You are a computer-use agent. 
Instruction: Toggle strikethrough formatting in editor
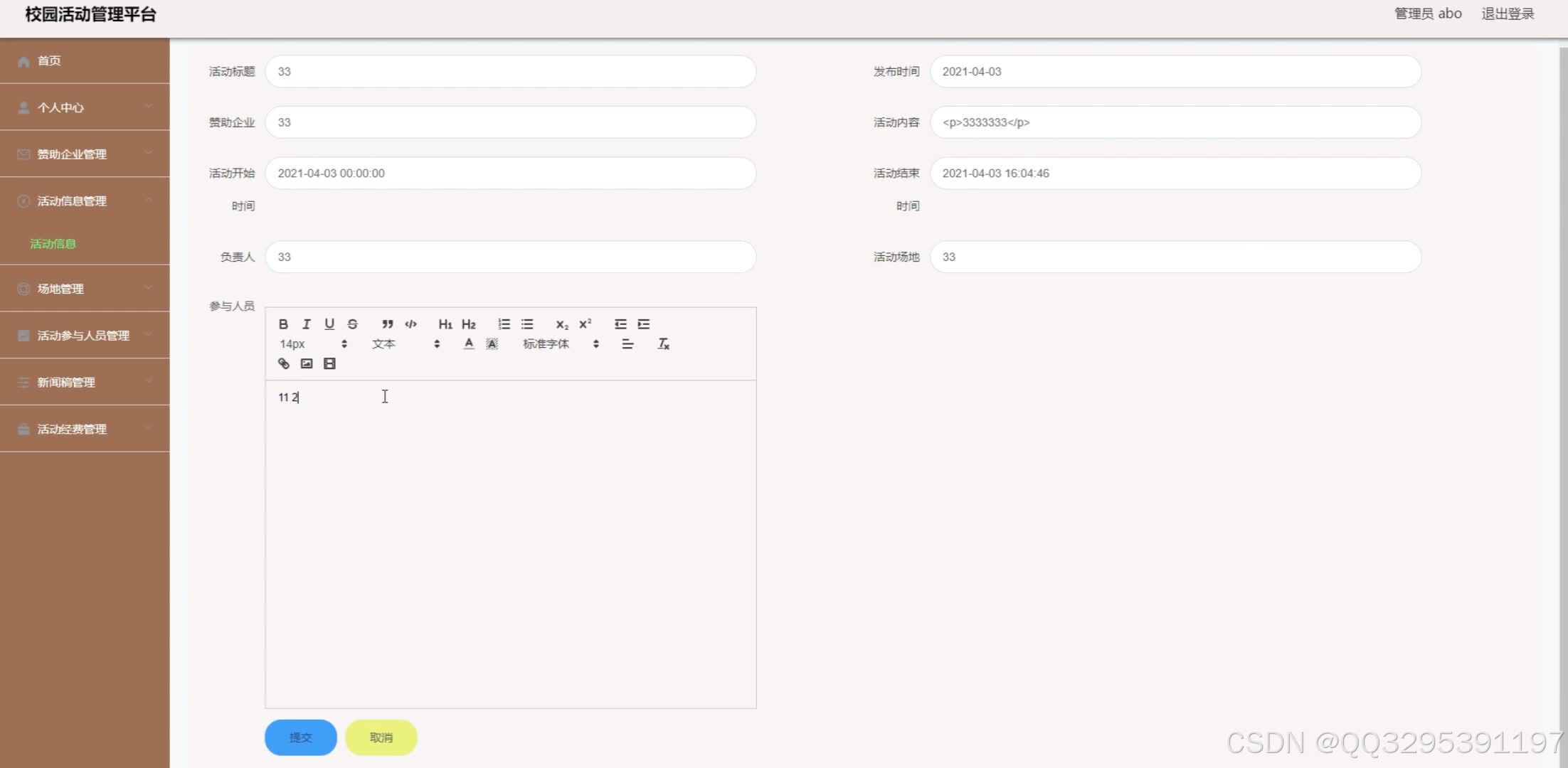point(352,324)
